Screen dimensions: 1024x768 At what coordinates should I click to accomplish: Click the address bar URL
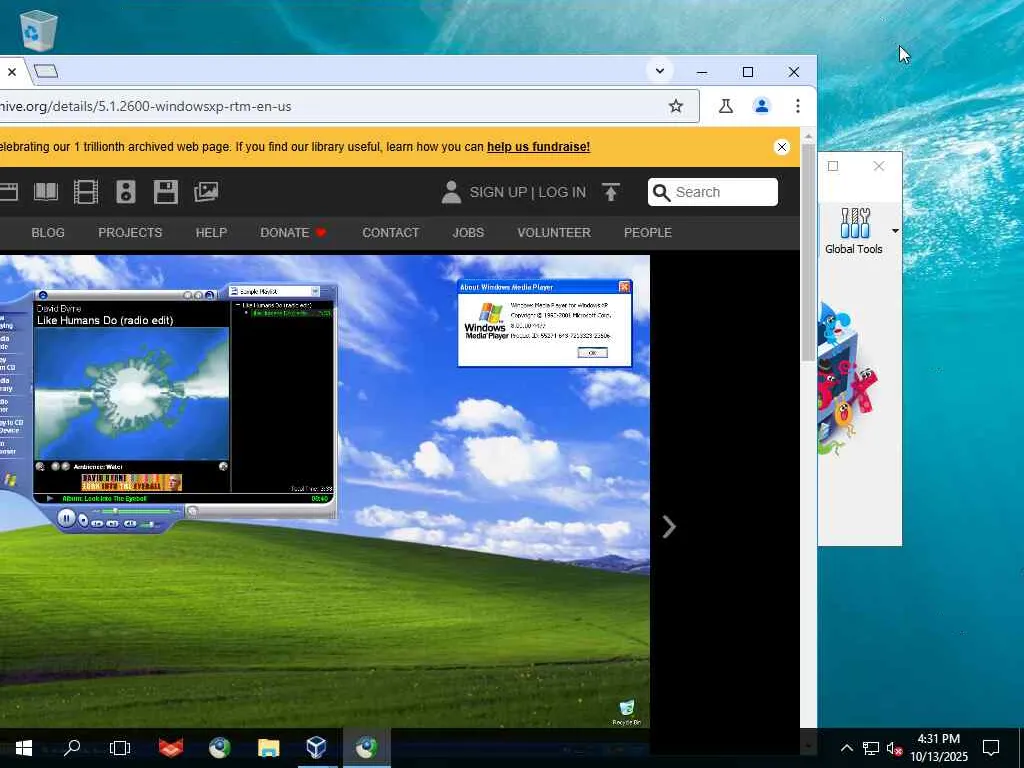click(x=146, y=106)
